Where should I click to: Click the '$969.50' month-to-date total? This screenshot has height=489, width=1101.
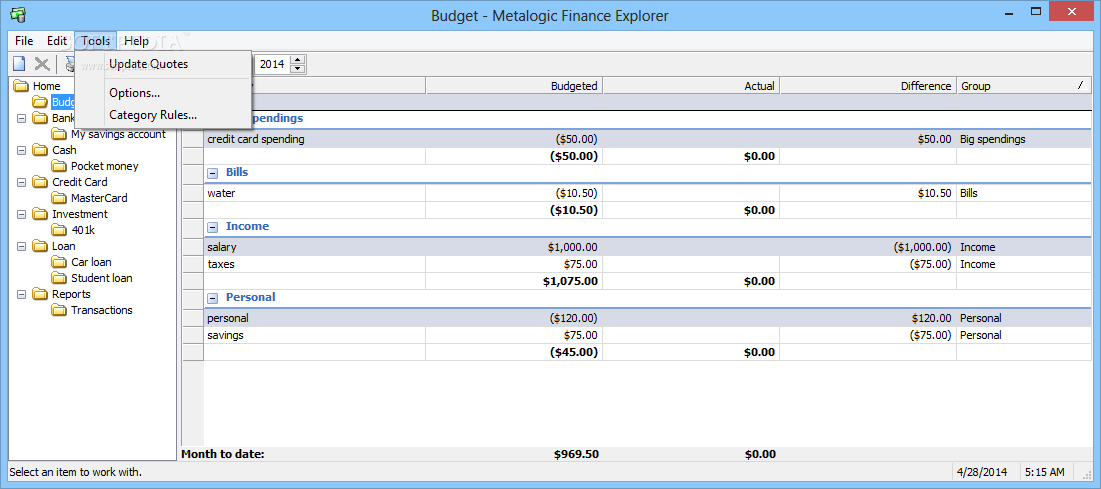pos(576,454)
